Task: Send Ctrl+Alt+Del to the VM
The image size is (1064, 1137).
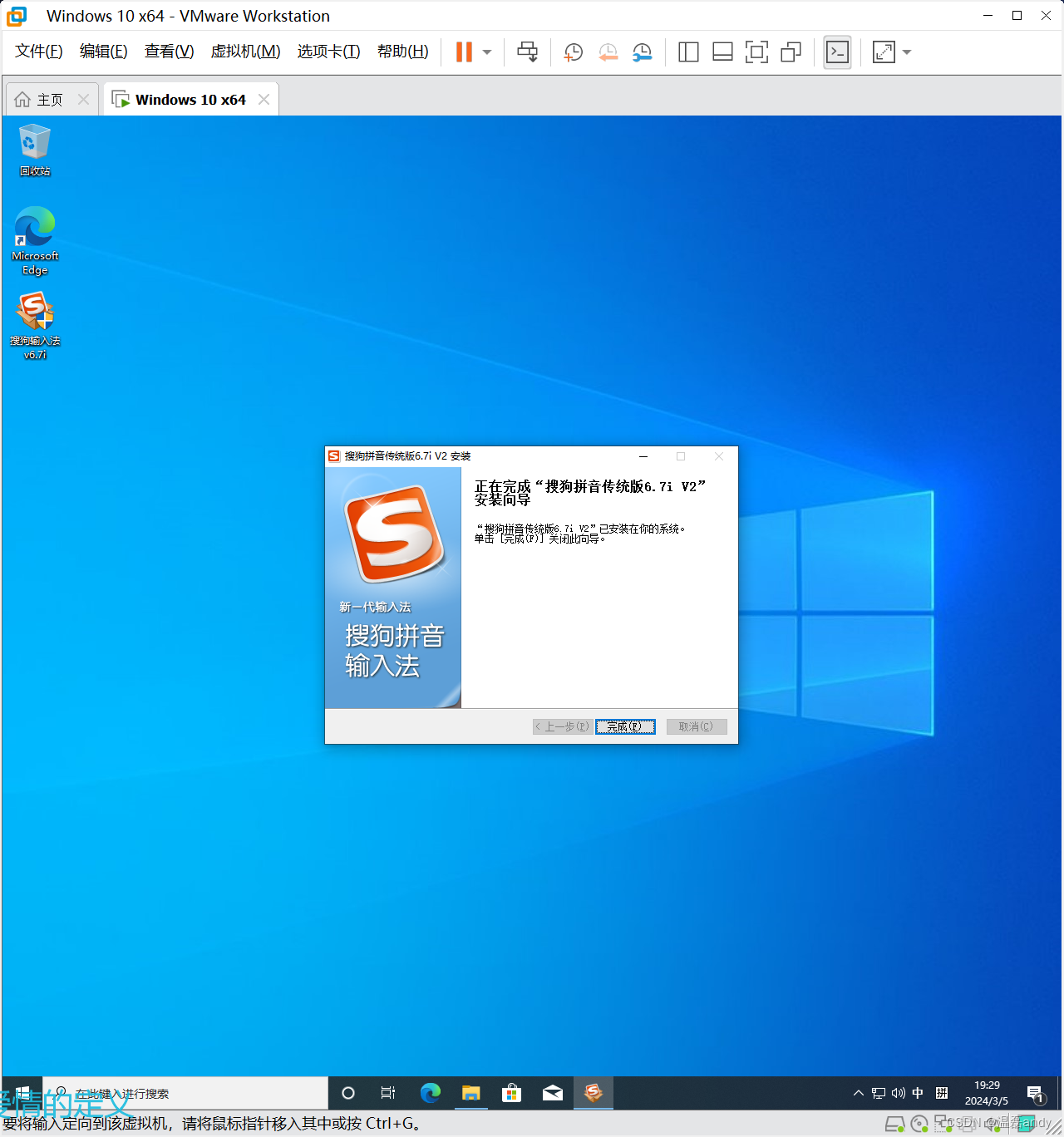Action: click(x=527, y=52)
